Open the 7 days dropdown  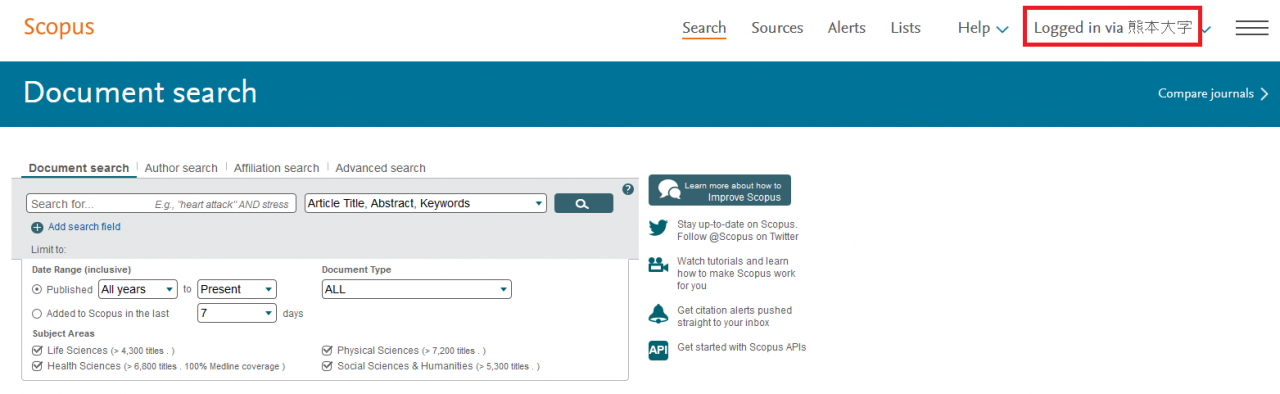pyautogui.click(x=237, y=313)
